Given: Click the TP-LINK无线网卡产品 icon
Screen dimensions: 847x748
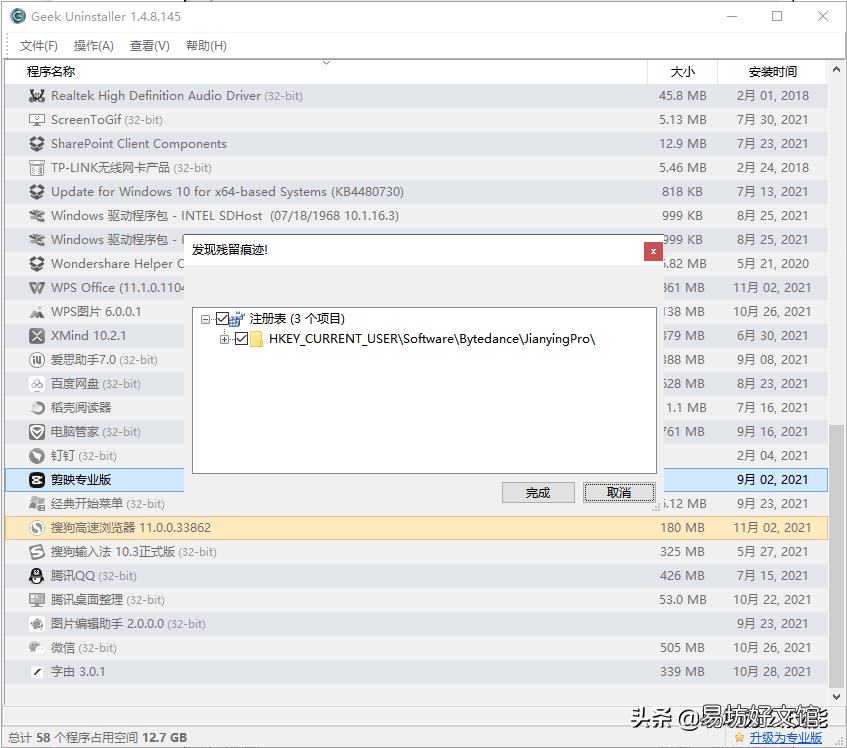Looking at the screenshot, I should [x=37, y=168].
